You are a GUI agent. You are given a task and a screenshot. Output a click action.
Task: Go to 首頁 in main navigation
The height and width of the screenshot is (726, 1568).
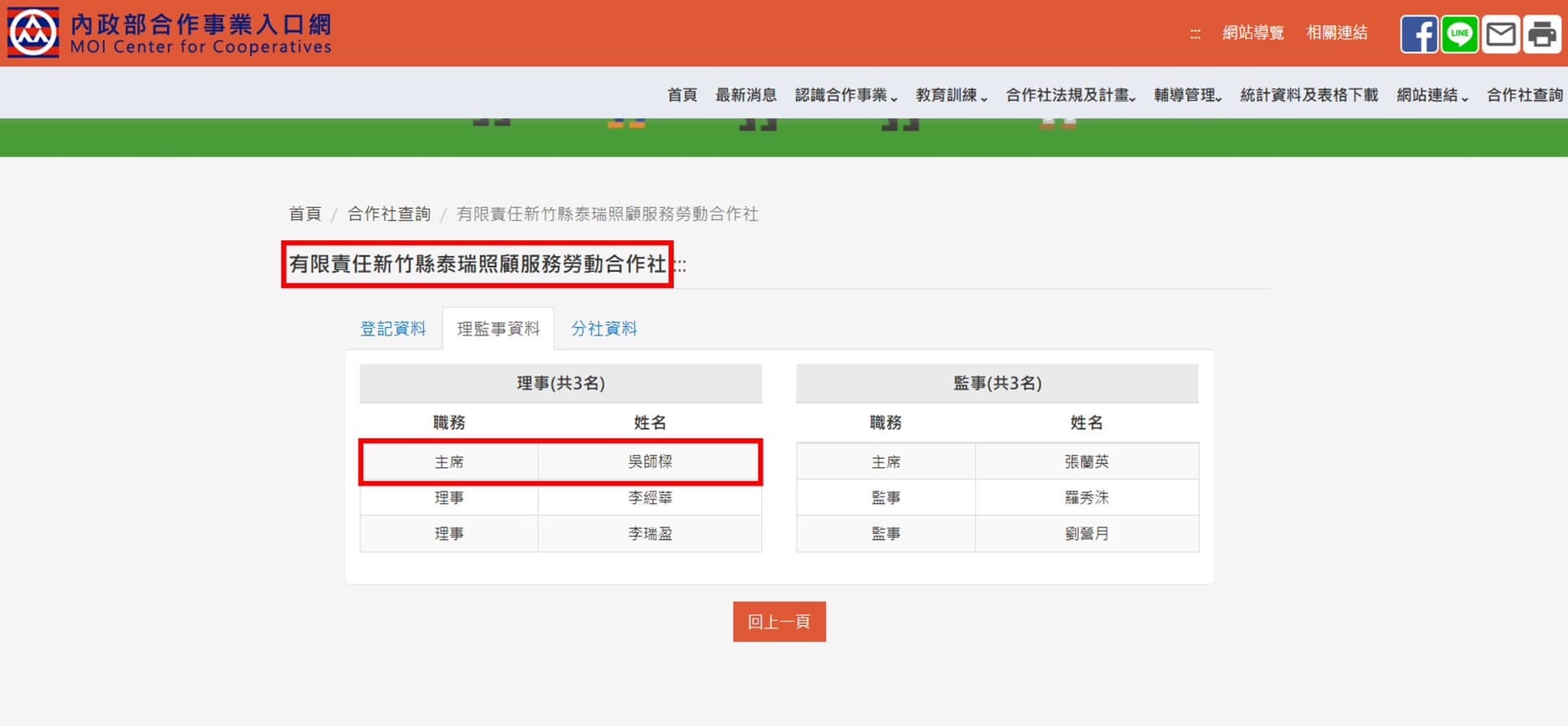coord(682,95)
